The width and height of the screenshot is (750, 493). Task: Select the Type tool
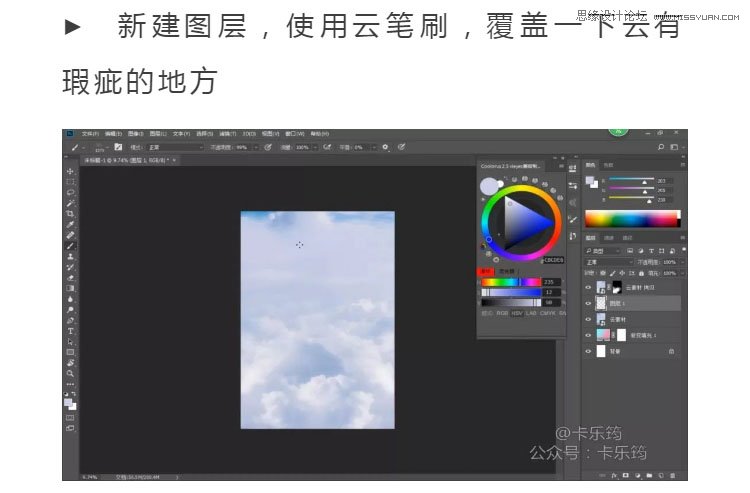70,330
